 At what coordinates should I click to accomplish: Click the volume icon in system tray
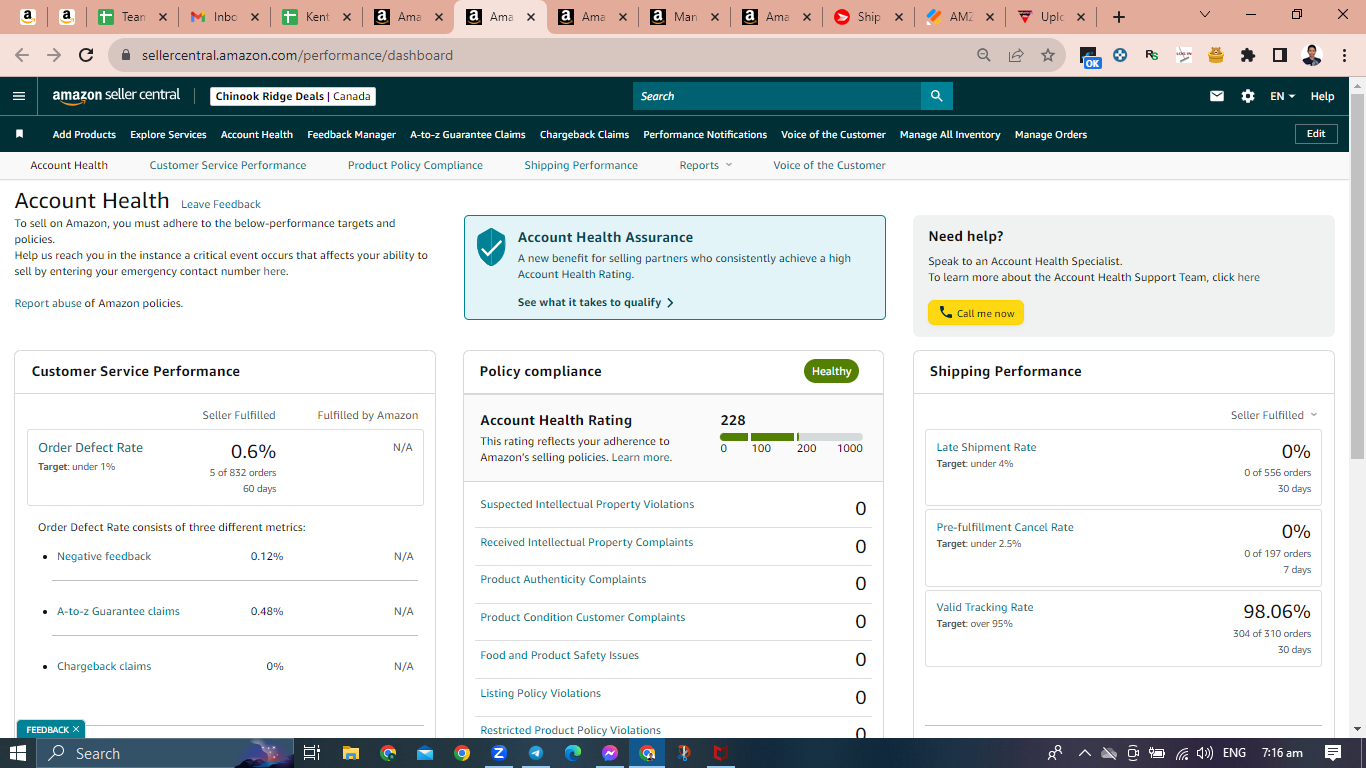click(1205, 753)
